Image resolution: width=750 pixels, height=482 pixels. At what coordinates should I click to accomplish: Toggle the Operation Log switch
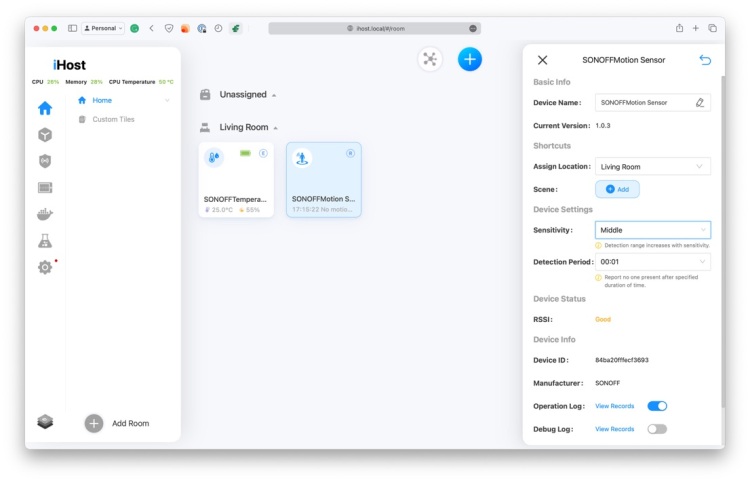(657, 406)
